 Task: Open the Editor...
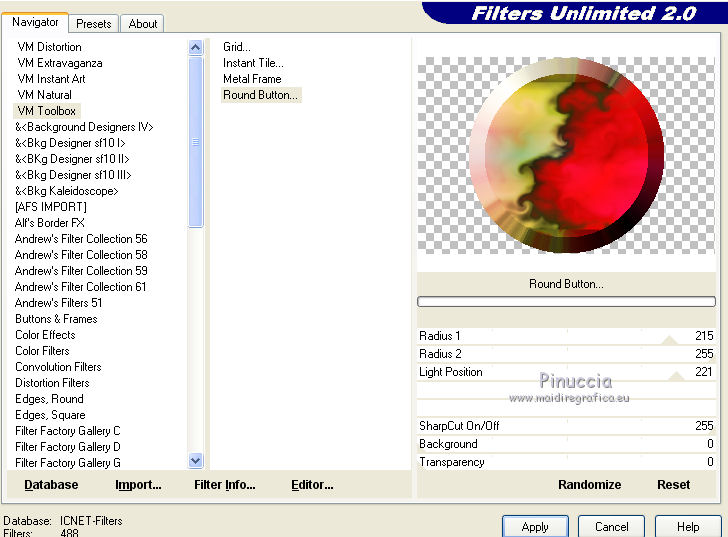312,485
